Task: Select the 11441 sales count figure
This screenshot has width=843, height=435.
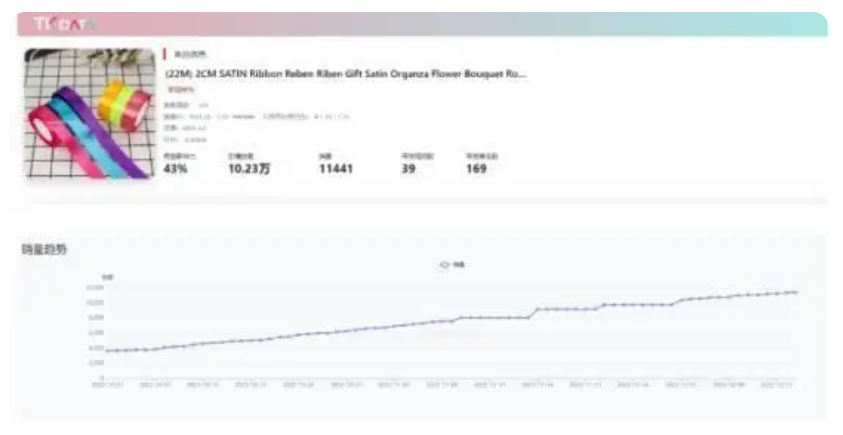Action: (336, 169)
